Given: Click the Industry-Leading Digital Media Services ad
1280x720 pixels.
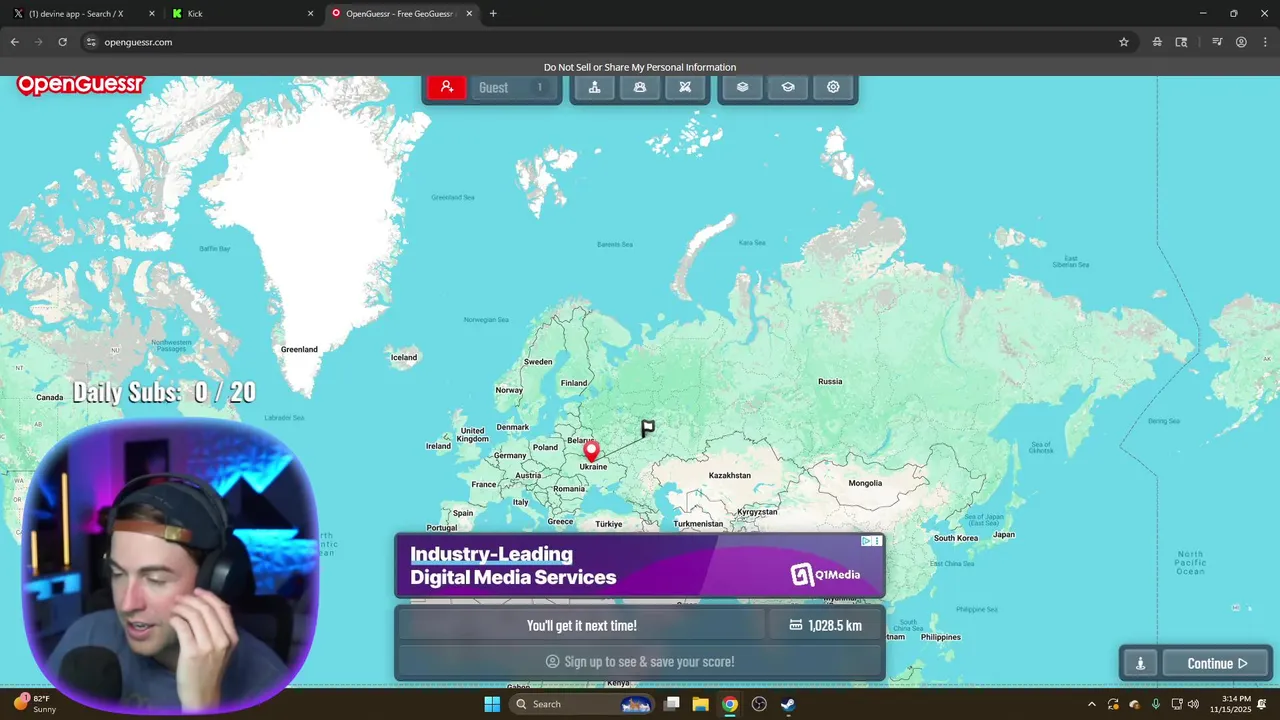Looking at the screenshot, I should (x=640, y=565).
